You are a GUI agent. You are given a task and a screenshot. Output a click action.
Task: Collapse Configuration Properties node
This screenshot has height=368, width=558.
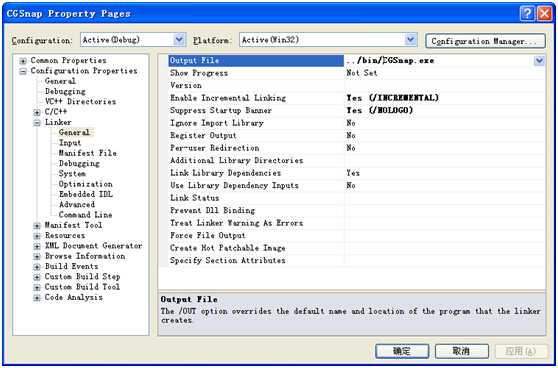pos(23,71)
